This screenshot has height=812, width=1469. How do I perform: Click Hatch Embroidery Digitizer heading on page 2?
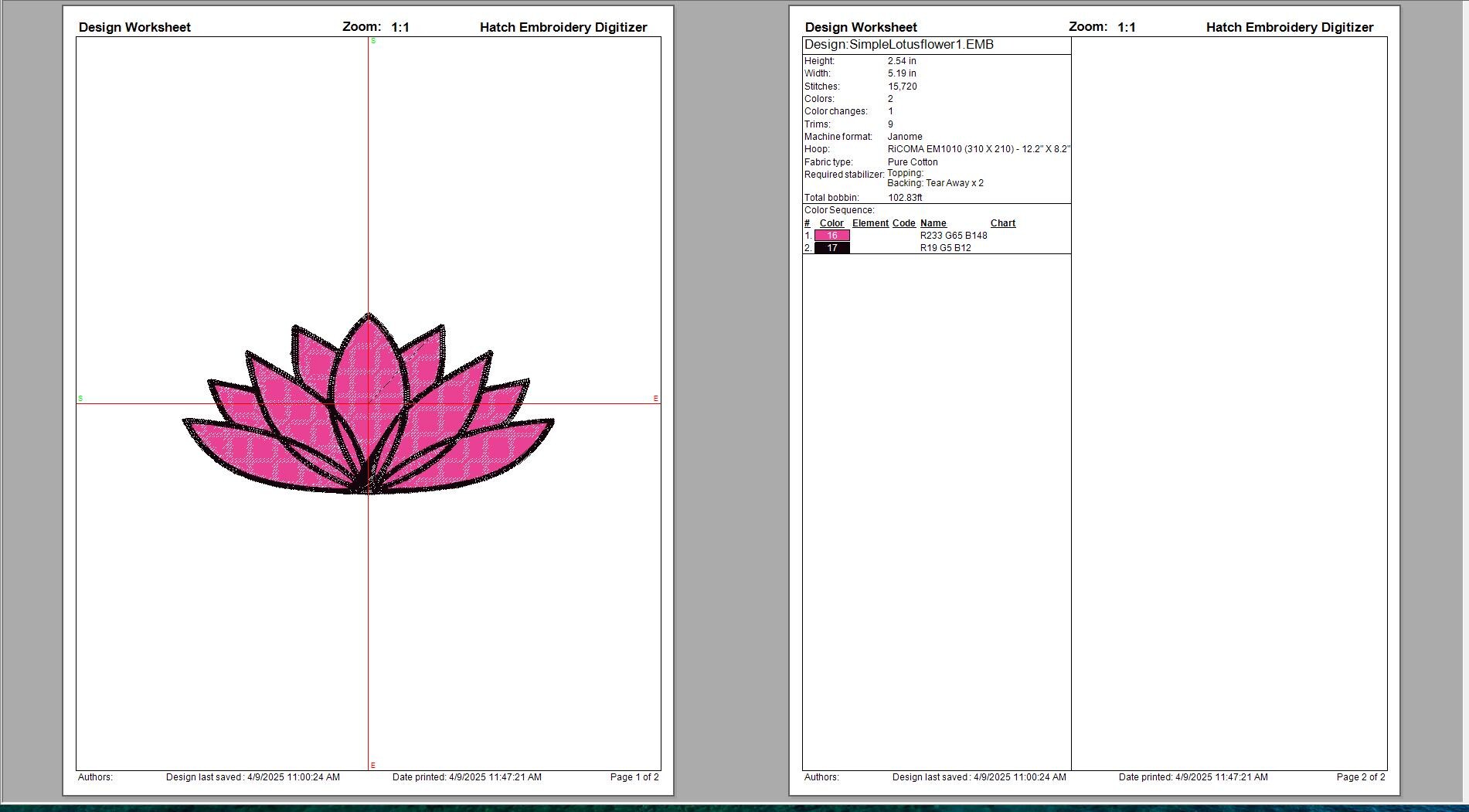pos(1290,27)
